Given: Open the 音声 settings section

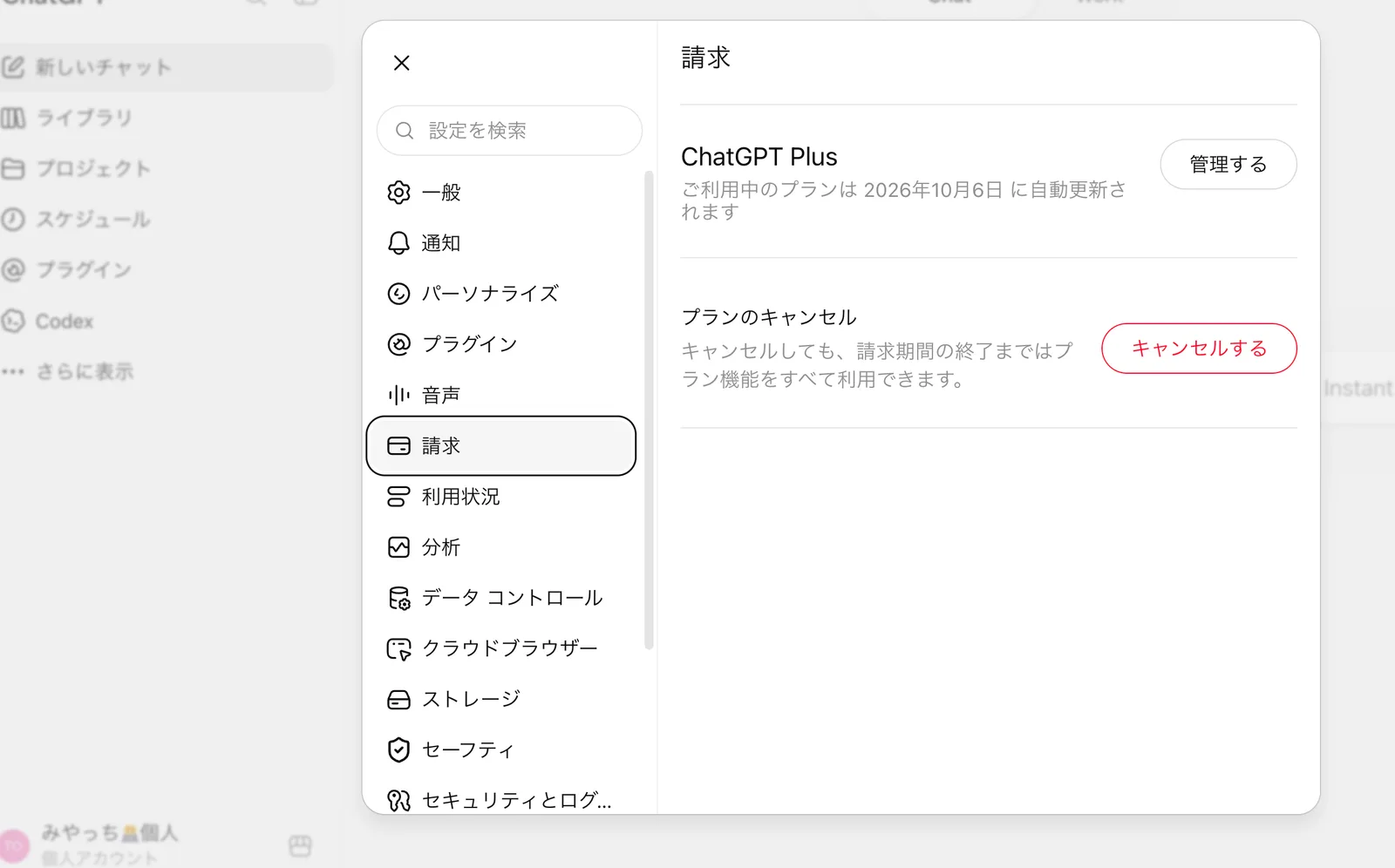Looking at the screenshot, I should tap(501, 395).
